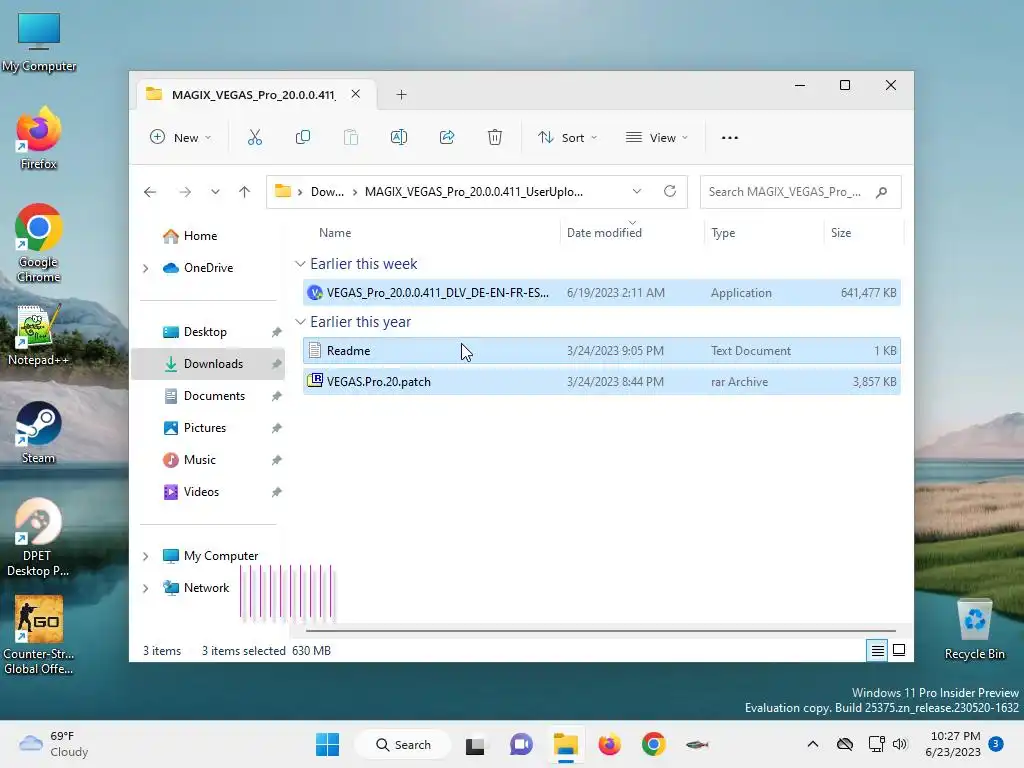The width and height of the screenshot is (1024, 768).
Task: Click the Copy icon in toolbar
Action: 302,137
